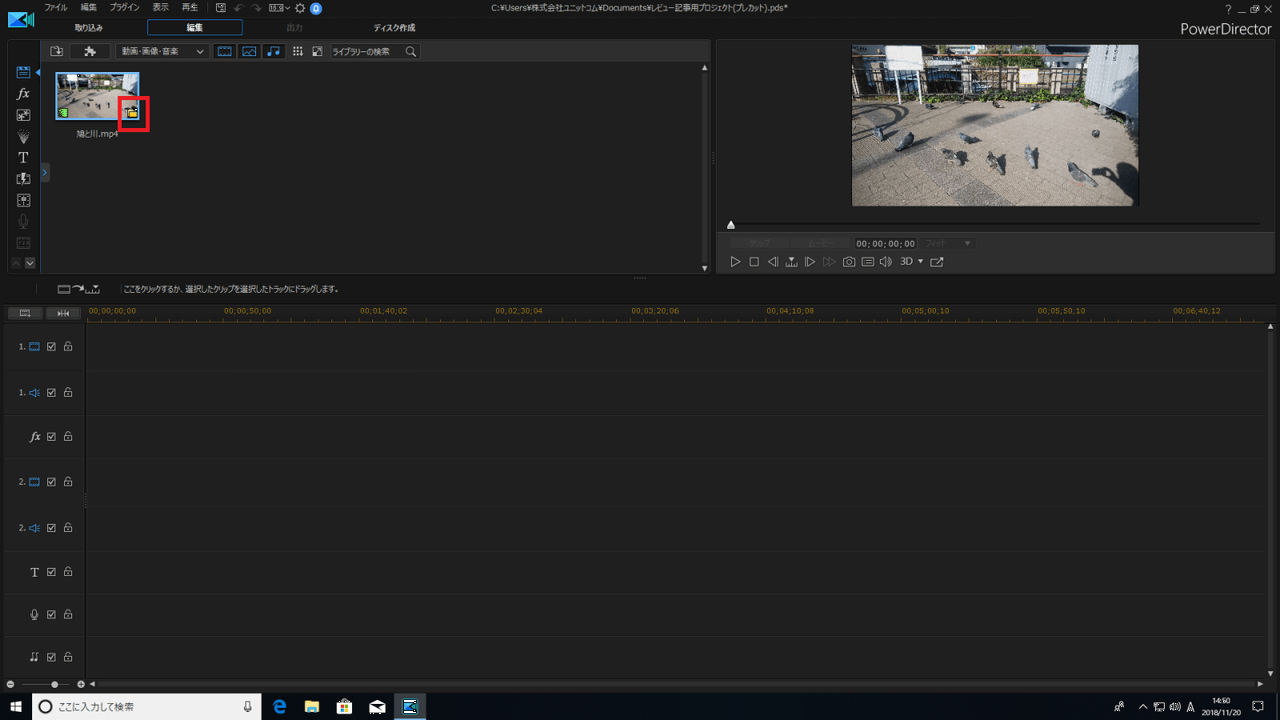Open the Effect Room (fx) in sidebar
Viewport: 1280px width, 720px height.
pos(23,94)
